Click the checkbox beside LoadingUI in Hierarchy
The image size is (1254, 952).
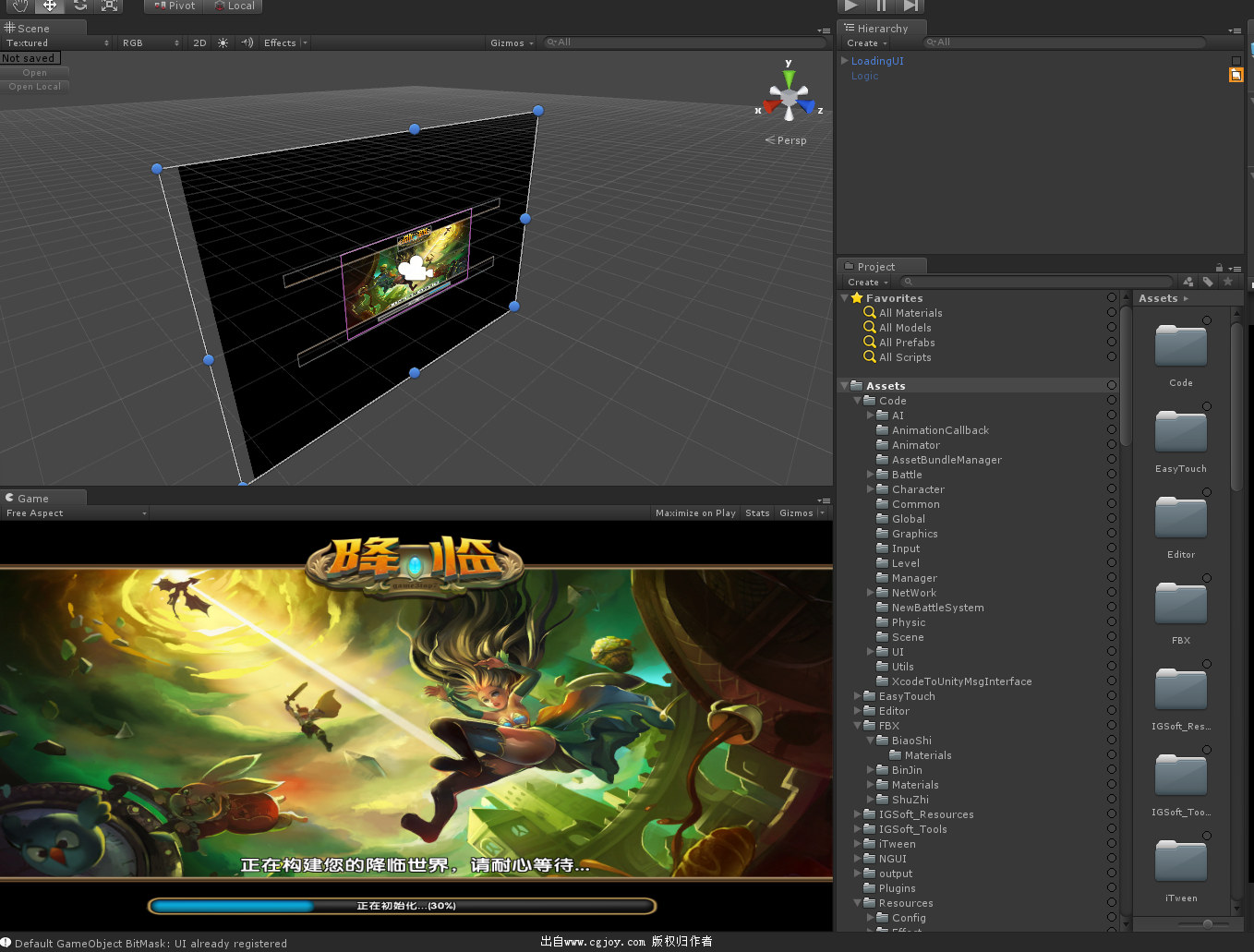point(1236,61)
